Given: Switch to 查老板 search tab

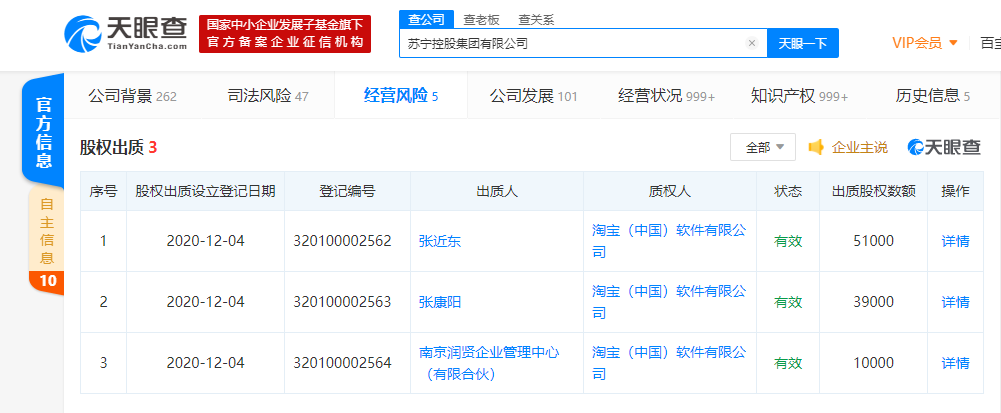Looking at the screenshot, I should pos(482,19).
